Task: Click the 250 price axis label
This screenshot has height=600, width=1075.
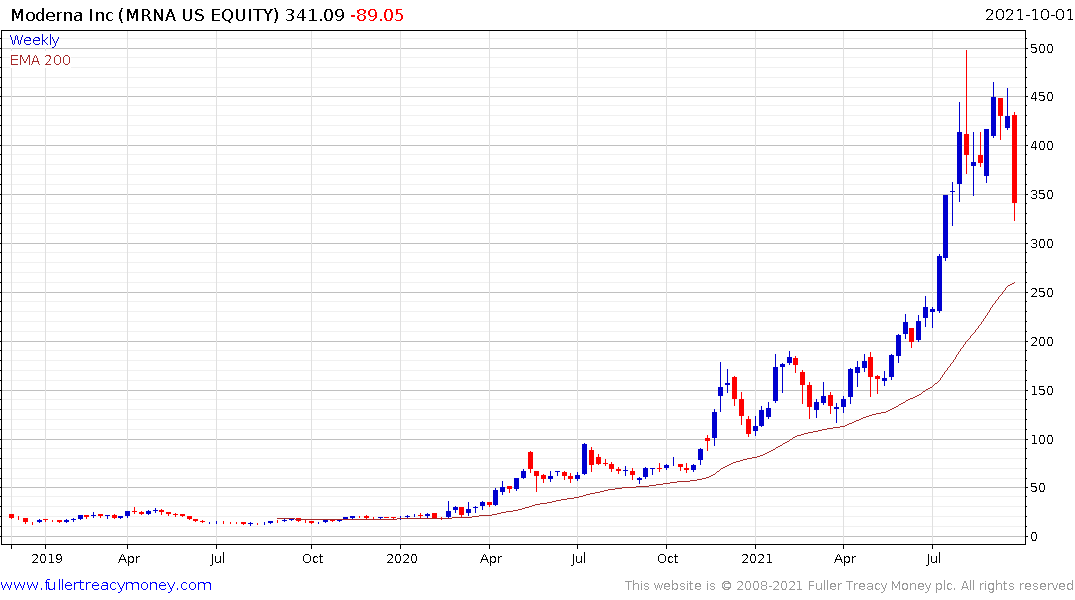Action: coord(1042,293)
